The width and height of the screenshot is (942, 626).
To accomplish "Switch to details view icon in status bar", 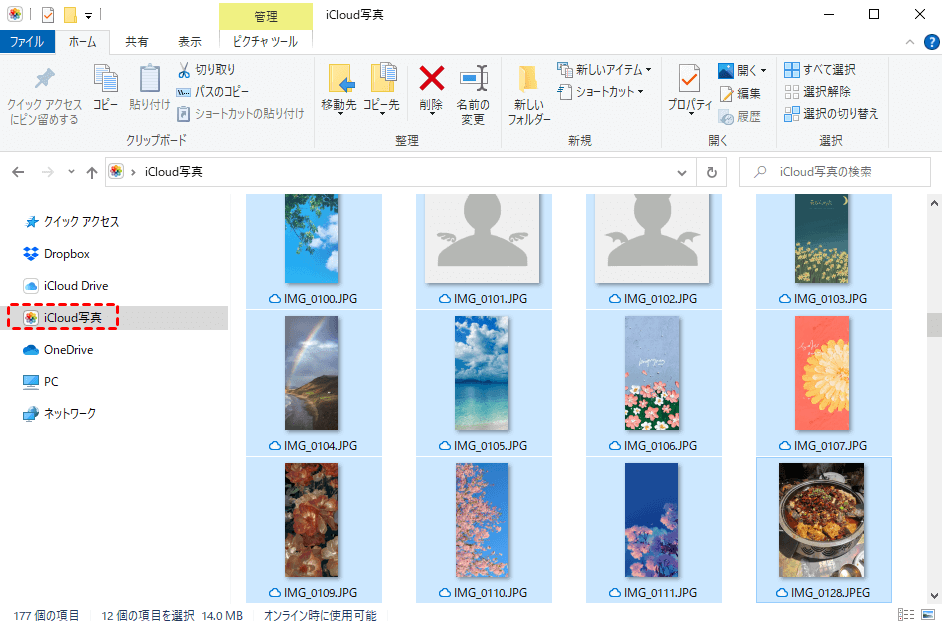I will click(906, 615).
